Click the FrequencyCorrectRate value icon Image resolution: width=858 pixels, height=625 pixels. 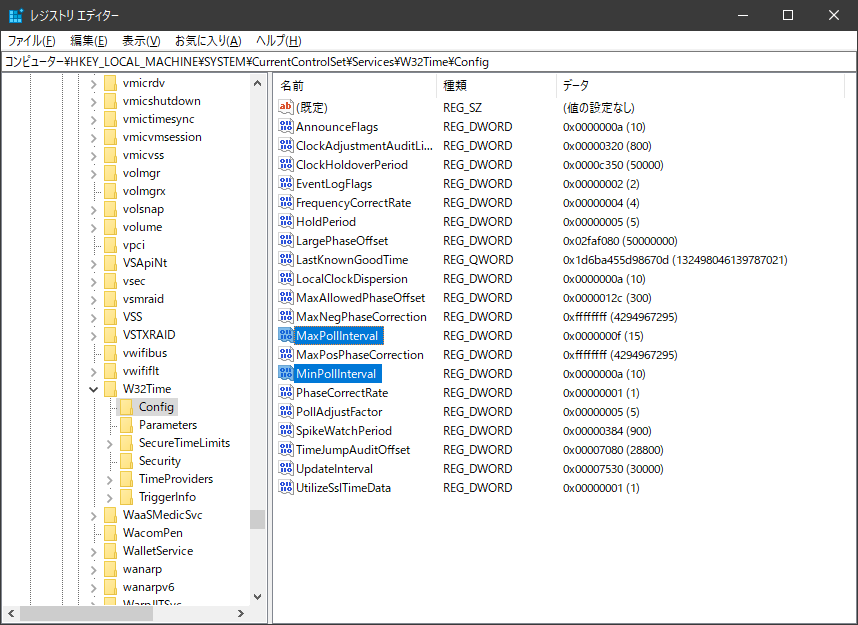coord(286,202)
